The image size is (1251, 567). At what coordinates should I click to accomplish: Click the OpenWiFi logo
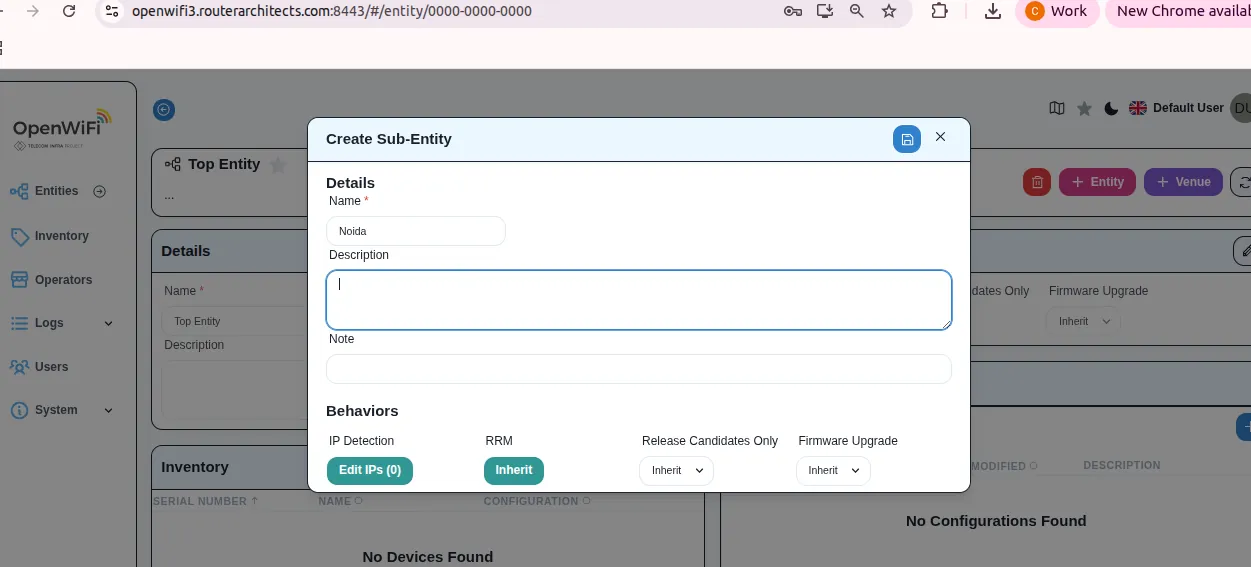click(62, 129)
